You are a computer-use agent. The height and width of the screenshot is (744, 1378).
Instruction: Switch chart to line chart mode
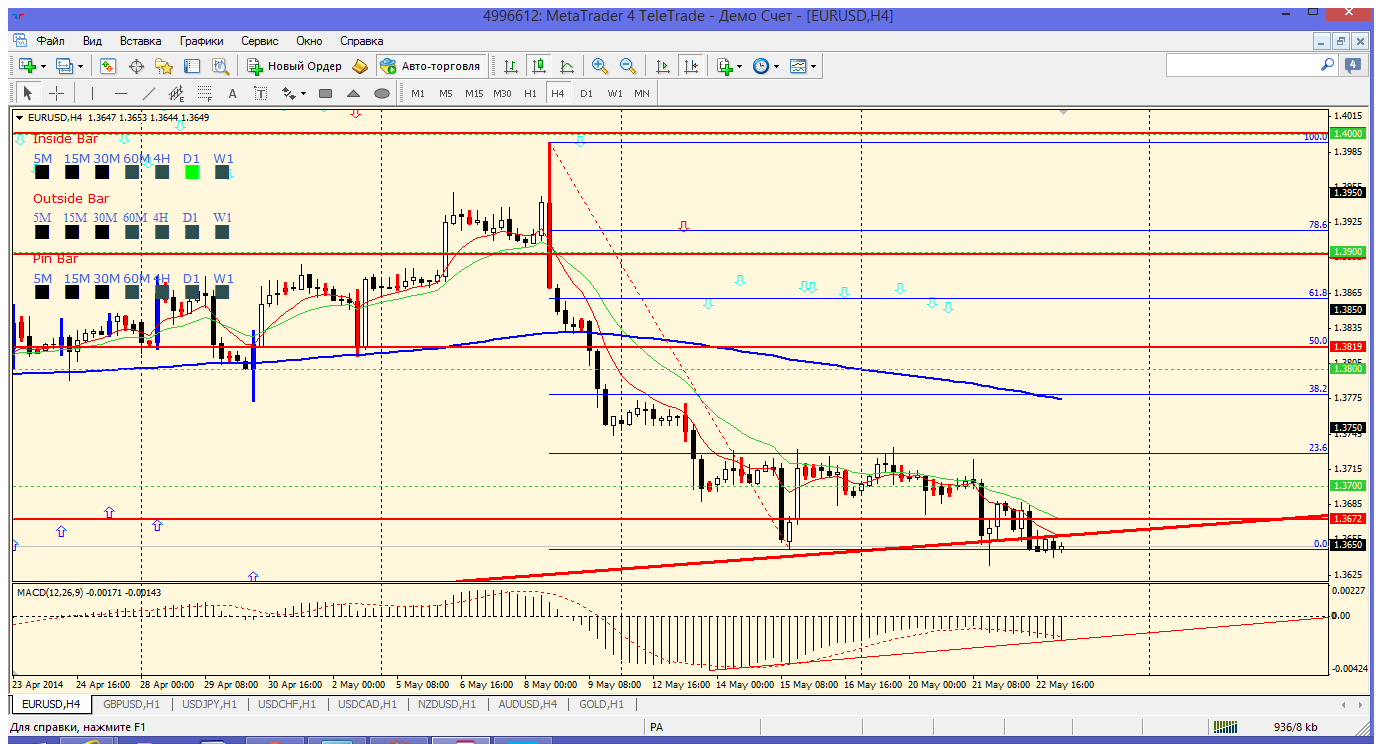567,66
